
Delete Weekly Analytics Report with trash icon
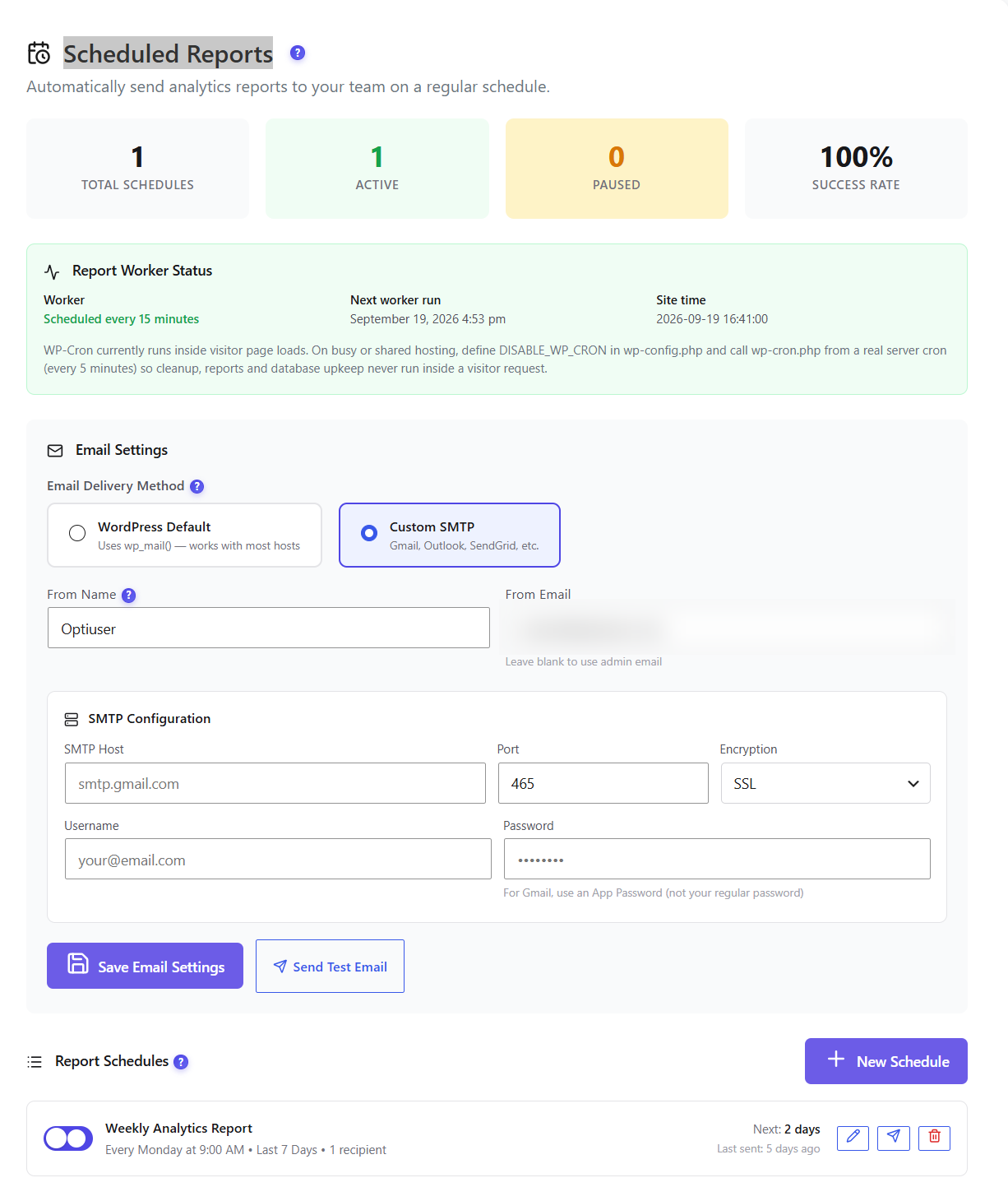(x=934, y=1138)
